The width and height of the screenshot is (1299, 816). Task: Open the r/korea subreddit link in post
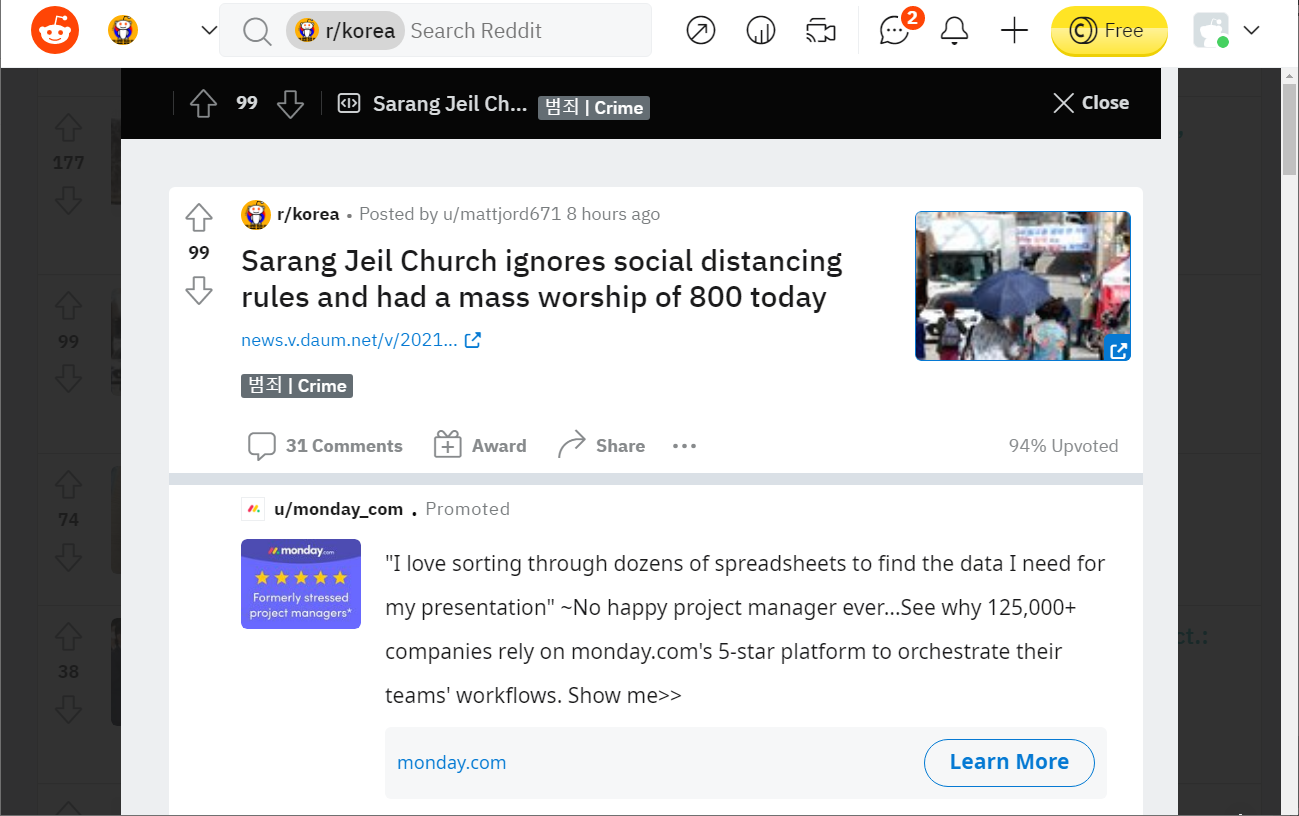click(308, 214)
